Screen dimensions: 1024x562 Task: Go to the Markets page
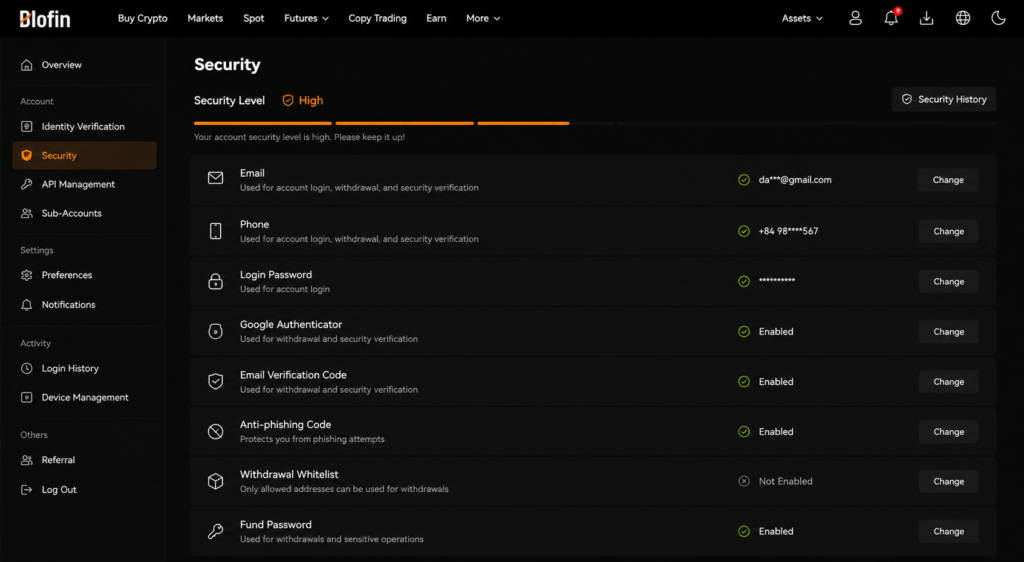(205, 18)
